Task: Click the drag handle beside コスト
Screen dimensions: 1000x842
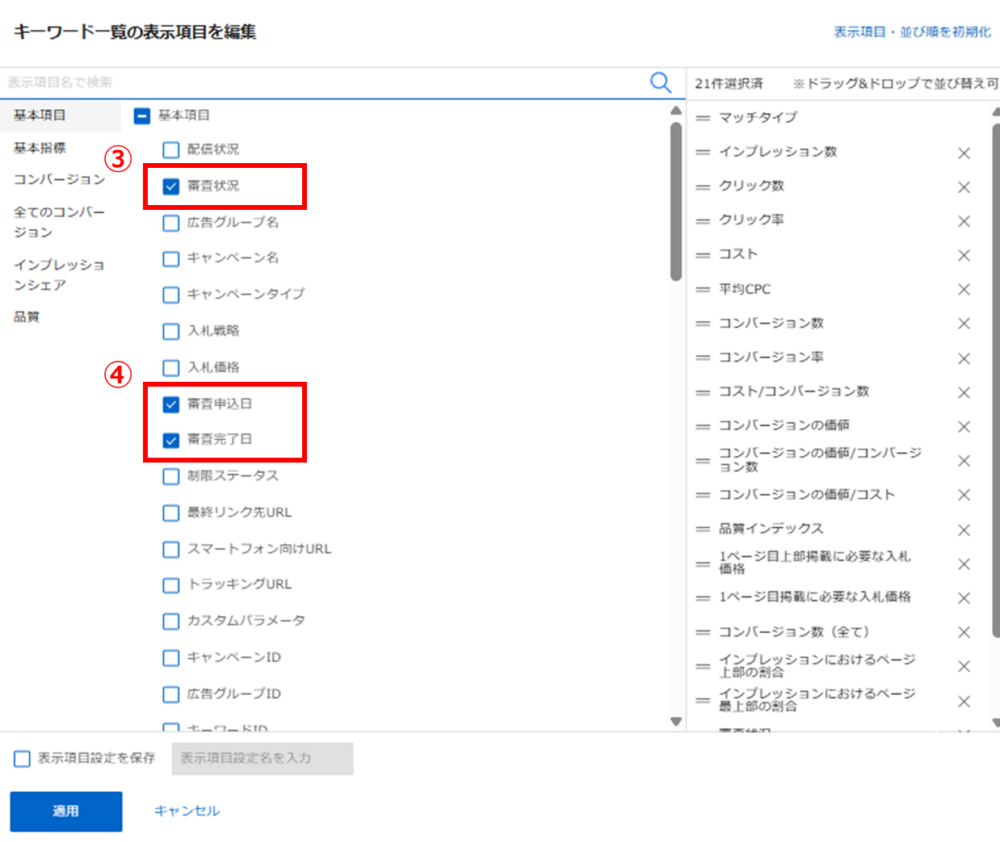Action: tap(702, 255)
